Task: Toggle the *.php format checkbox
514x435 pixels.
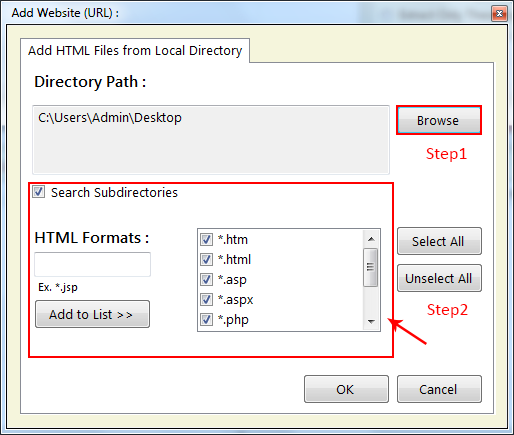Action: tap(206, 319)
